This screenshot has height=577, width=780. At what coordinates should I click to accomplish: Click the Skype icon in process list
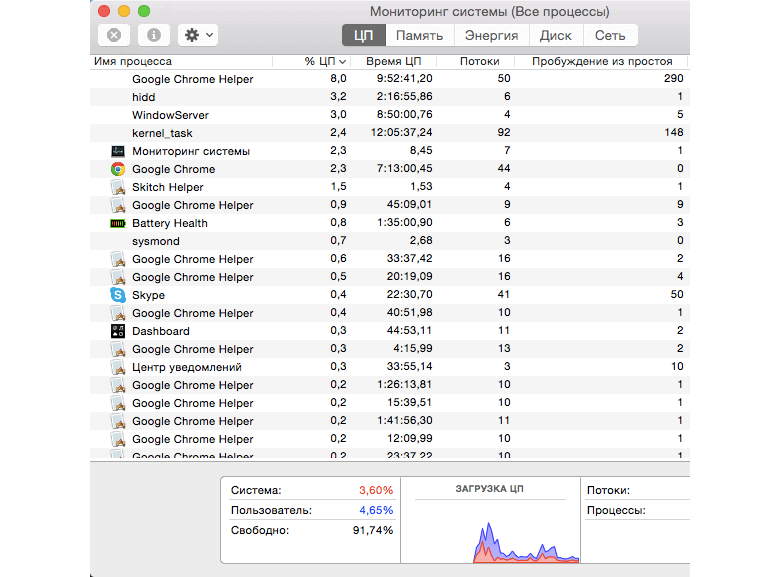118,295
